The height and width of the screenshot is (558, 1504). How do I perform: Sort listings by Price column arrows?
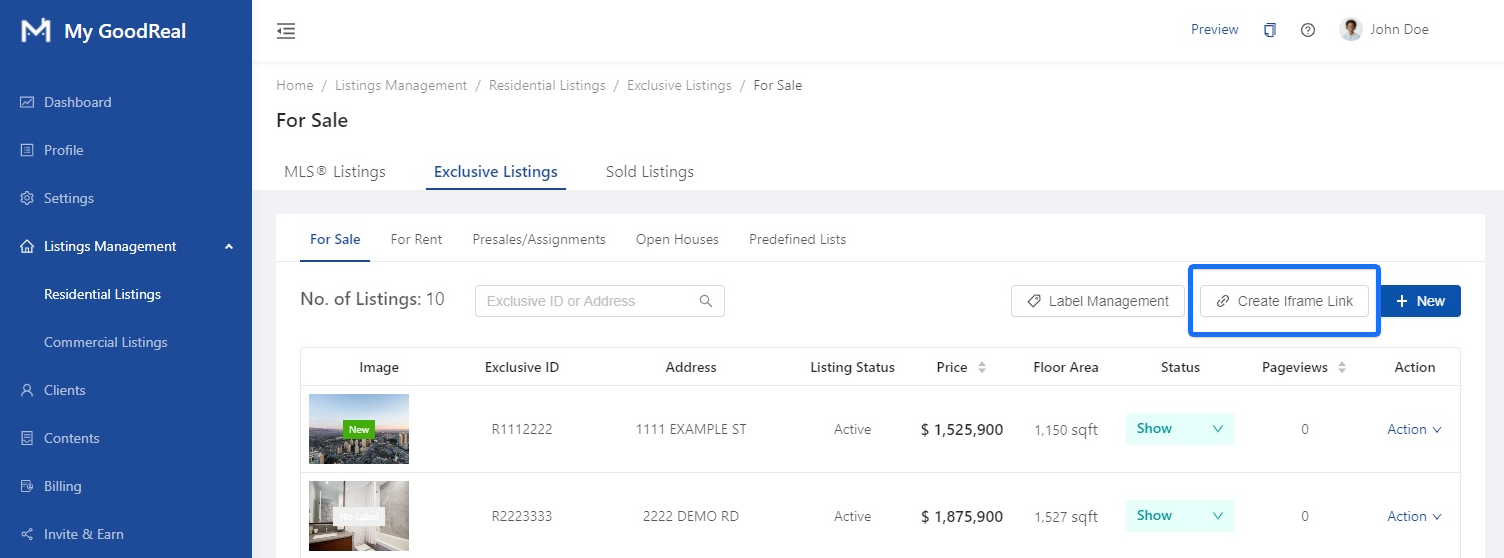[x=981, y=368]
